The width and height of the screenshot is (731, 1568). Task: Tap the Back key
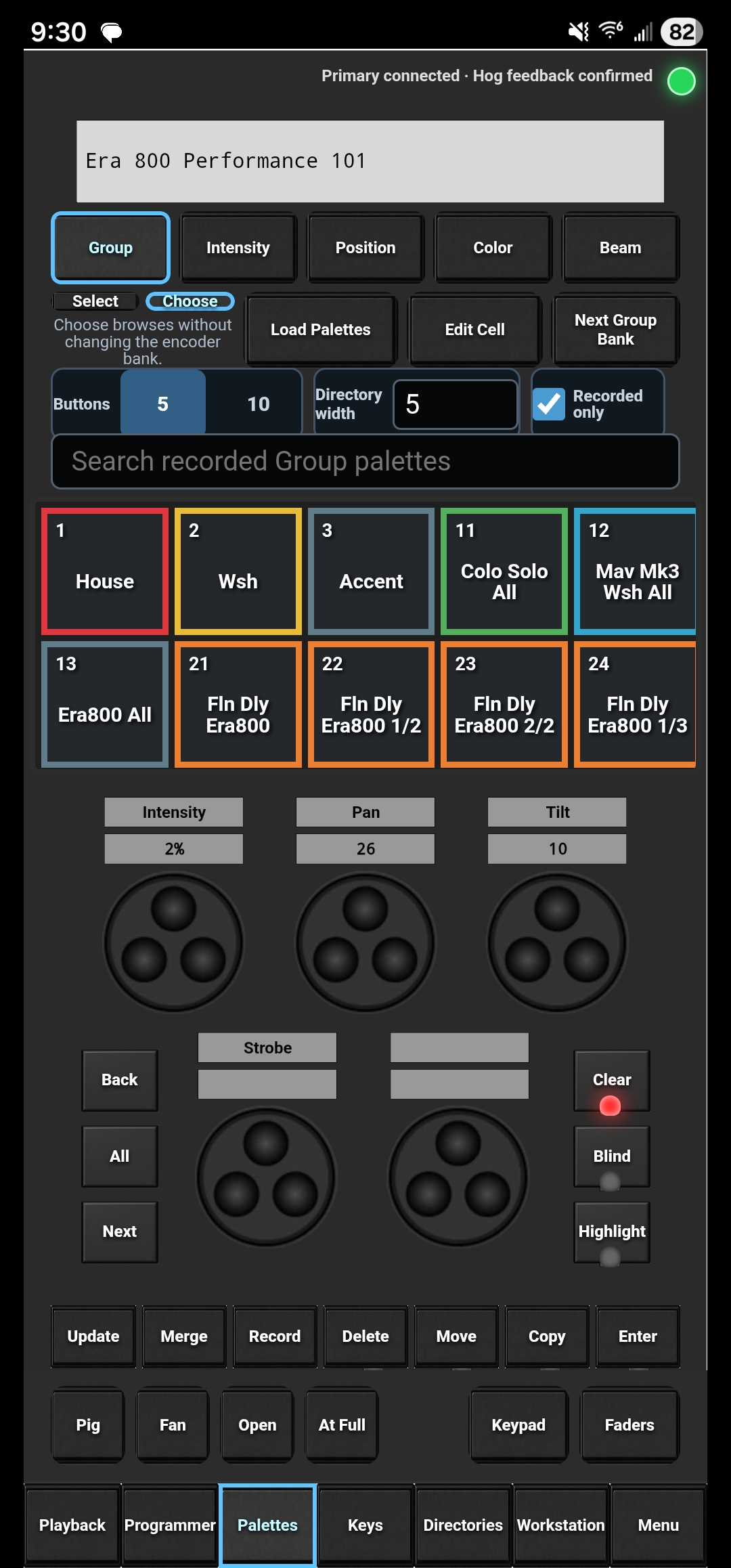[120, 1081]
